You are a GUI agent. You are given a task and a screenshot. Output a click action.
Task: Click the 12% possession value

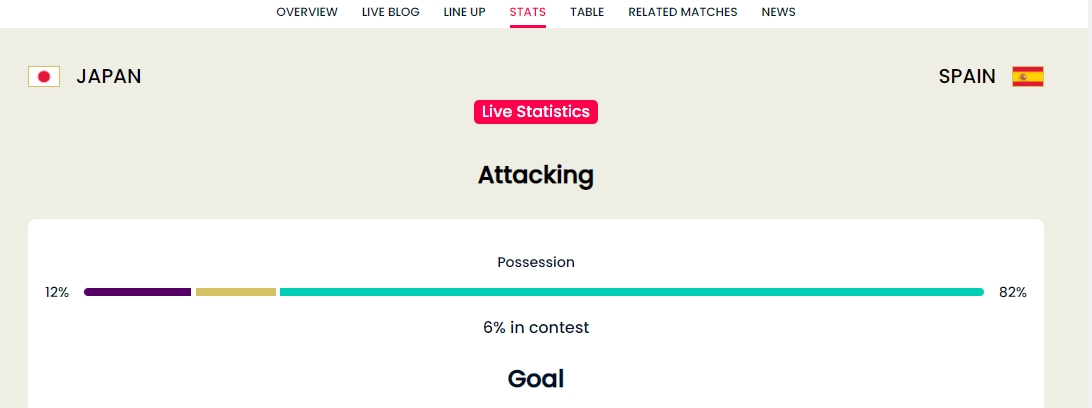(57, 292)
